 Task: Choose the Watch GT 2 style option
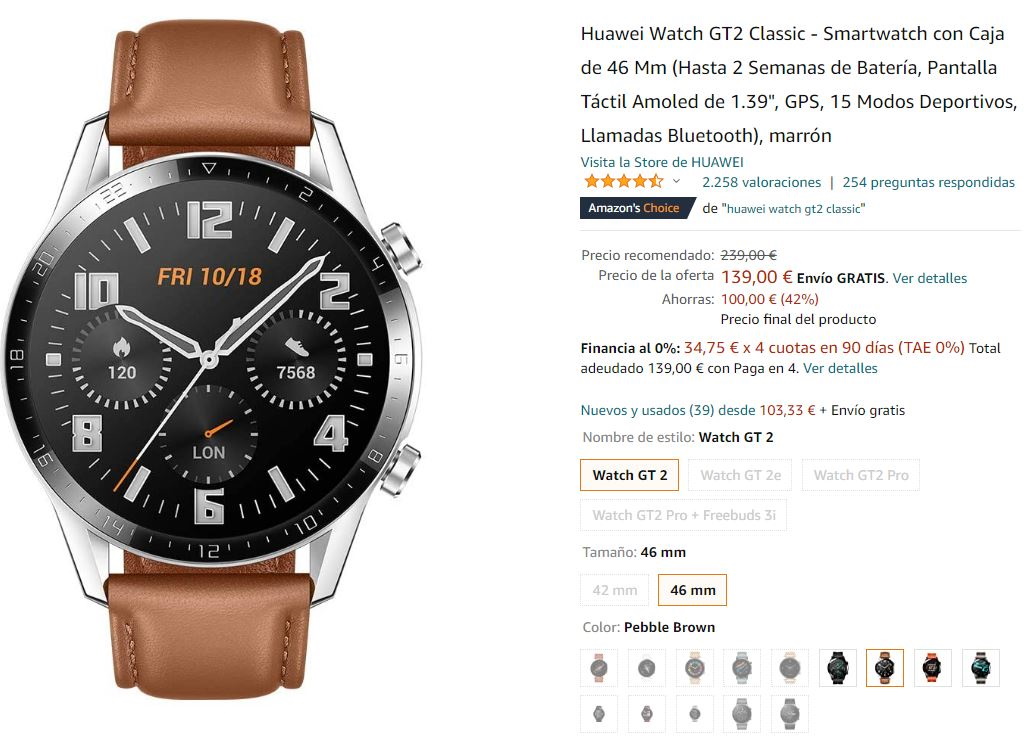tap(630, 475)
